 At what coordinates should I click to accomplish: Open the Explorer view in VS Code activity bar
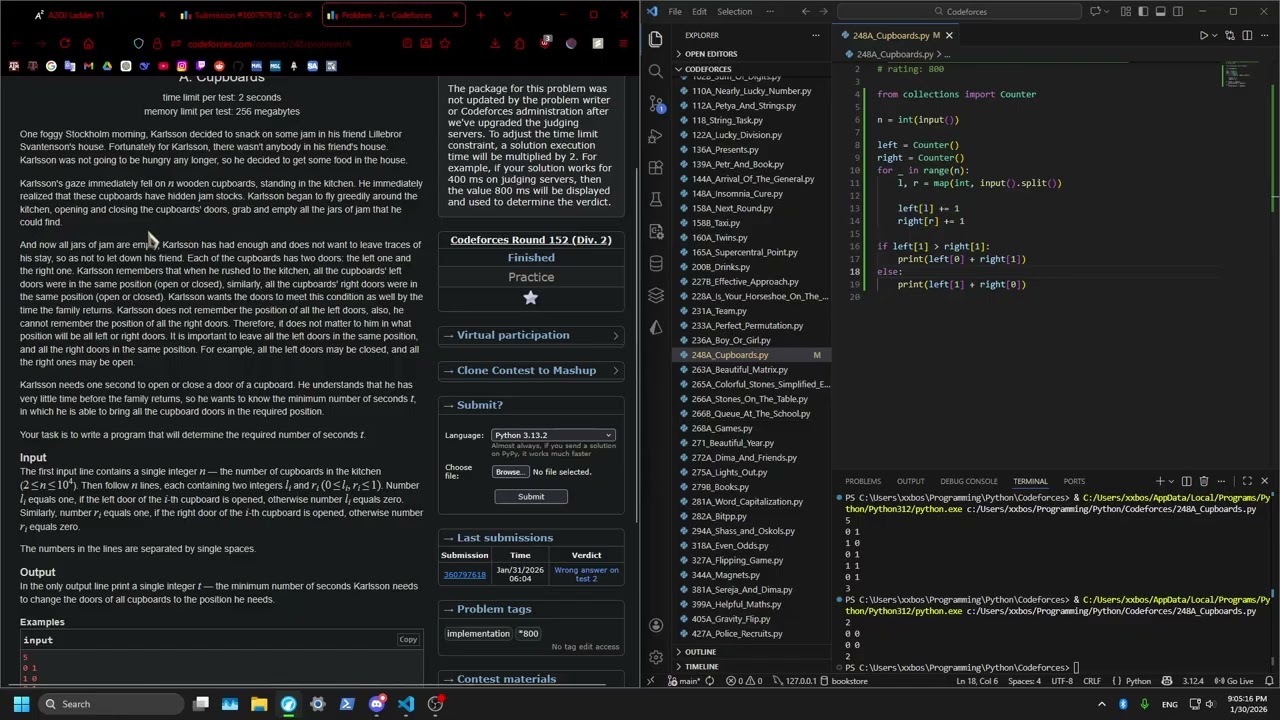[656, 39]
